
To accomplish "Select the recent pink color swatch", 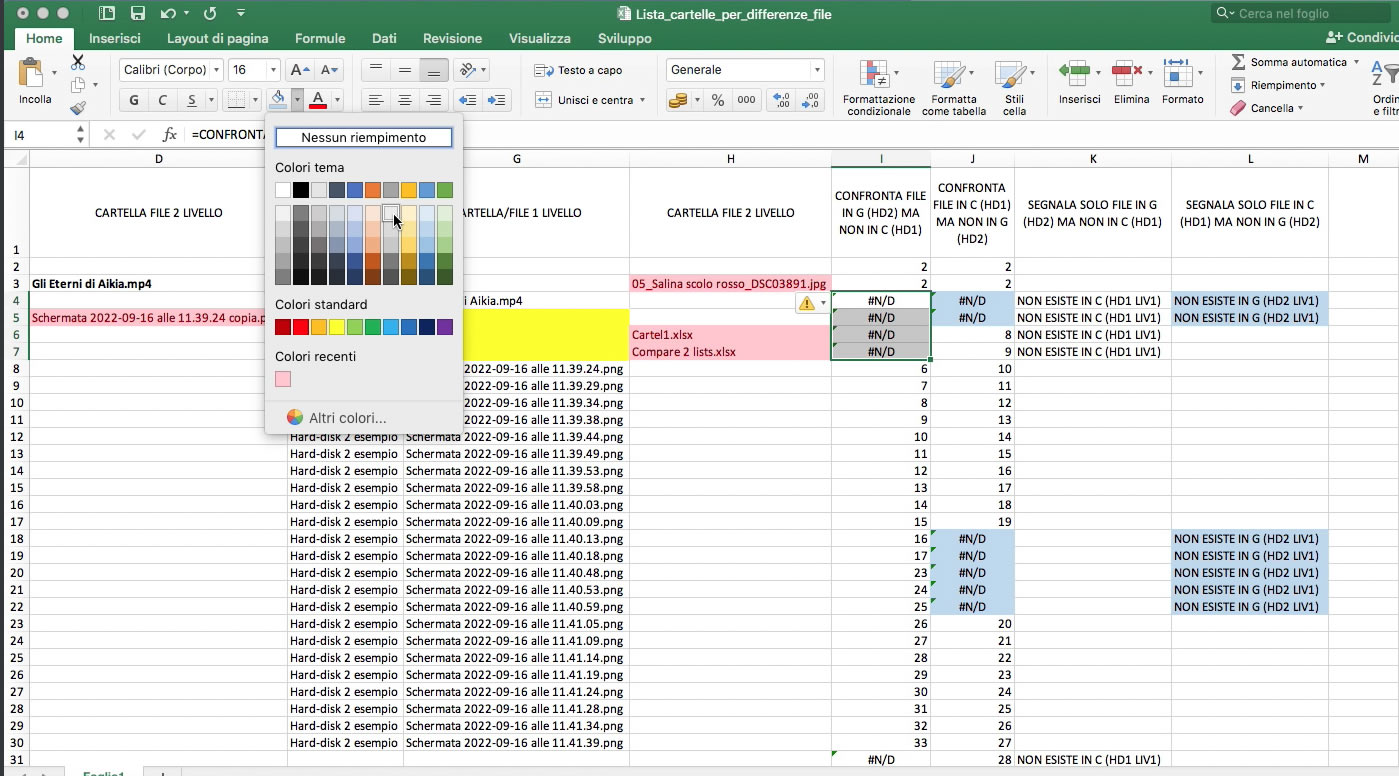I will pos(283,379).
